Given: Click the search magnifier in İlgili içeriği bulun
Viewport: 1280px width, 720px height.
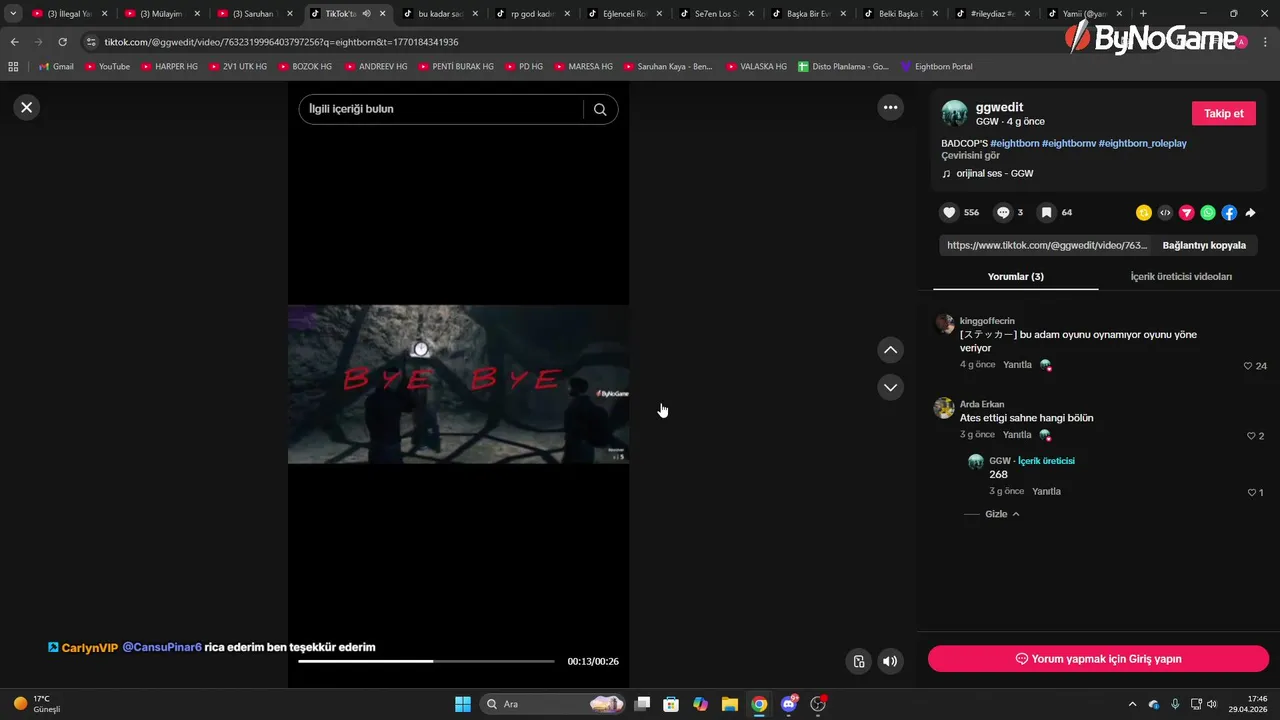Looking at the screenshot, I should [x=600, y=109].
